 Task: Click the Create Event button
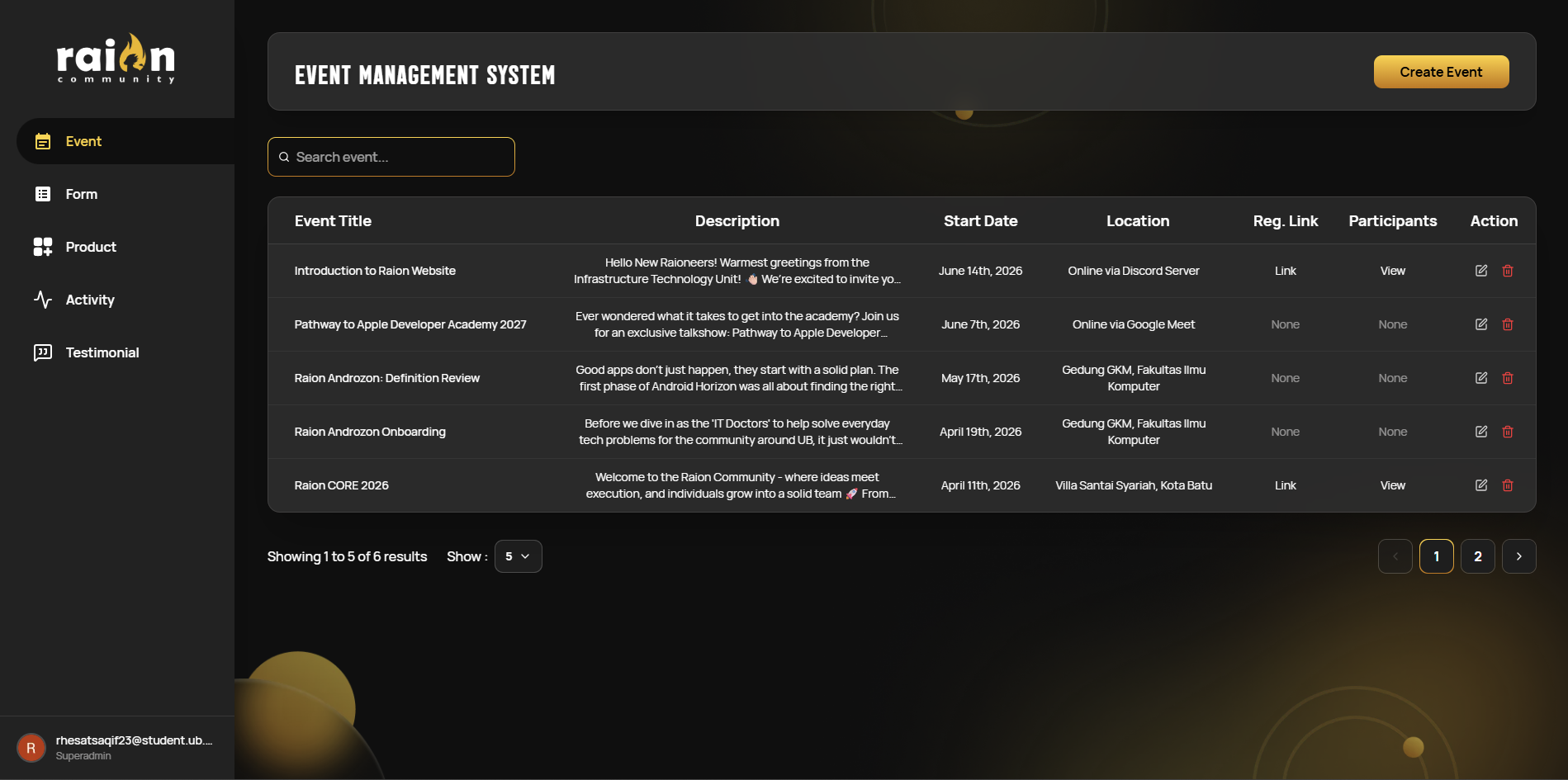tap(1441, 72)
